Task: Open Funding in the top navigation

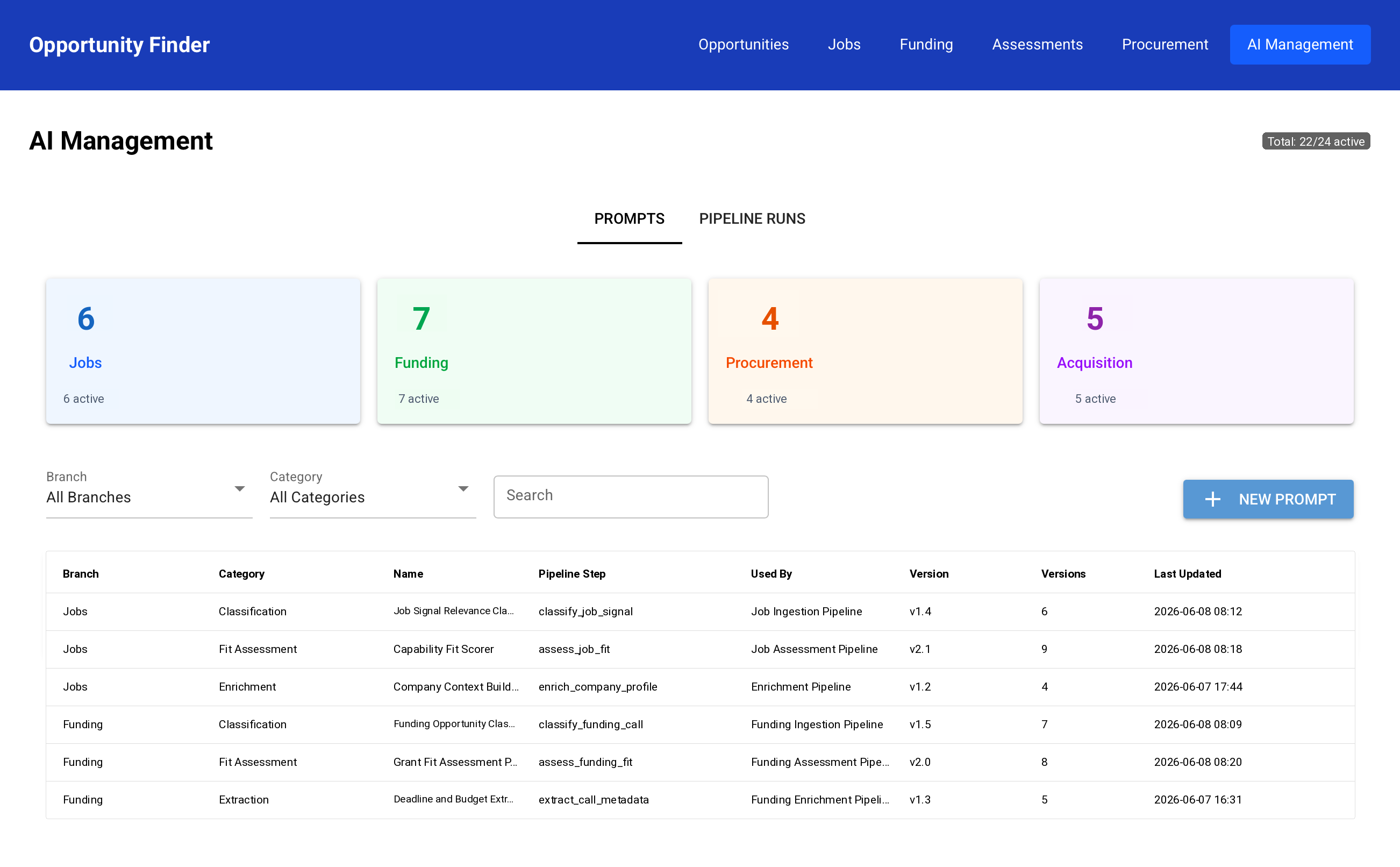Action: click(x=926, y=45)
